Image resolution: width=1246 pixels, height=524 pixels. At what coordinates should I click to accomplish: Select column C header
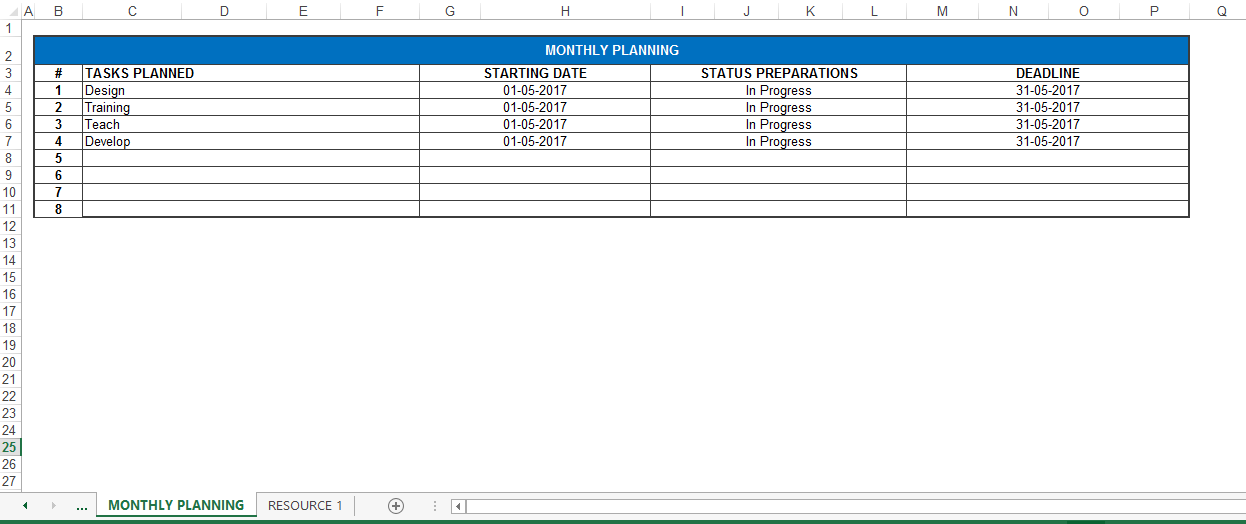pos(132,11)
